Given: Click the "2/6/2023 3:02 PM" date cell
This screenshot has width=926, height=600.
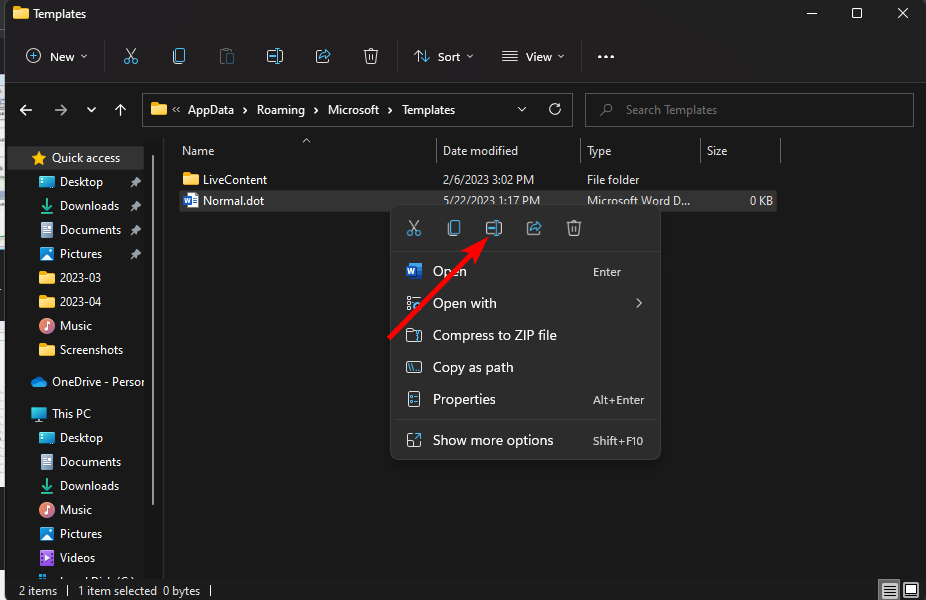Looking at the screenshot, I should coord(488,180).
